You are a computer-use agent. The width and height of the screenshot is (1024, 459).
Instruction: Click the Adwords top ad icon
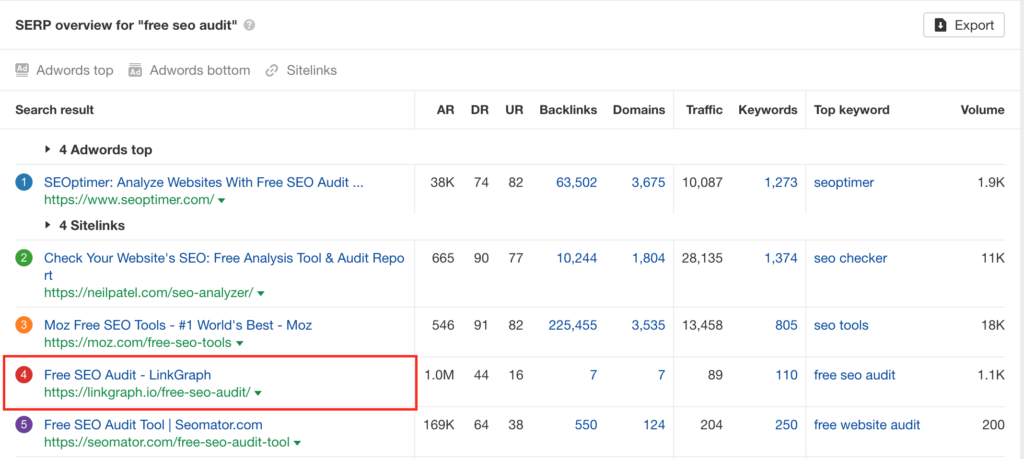pos(22,70)
